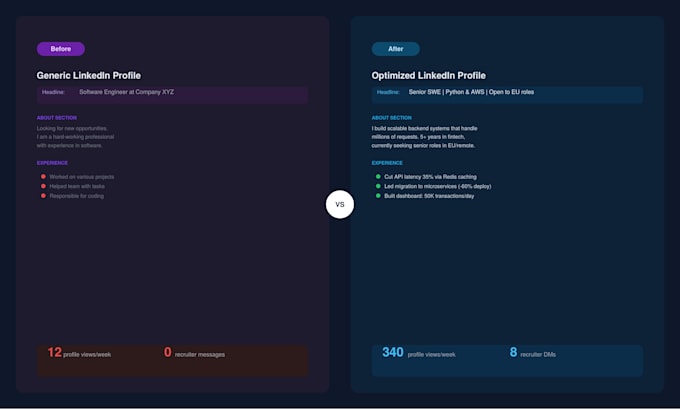The height and width of the screenshot is (409, 680).
Task: Click the Senior SWE Python & AWS headline
Action: (471, 92)
